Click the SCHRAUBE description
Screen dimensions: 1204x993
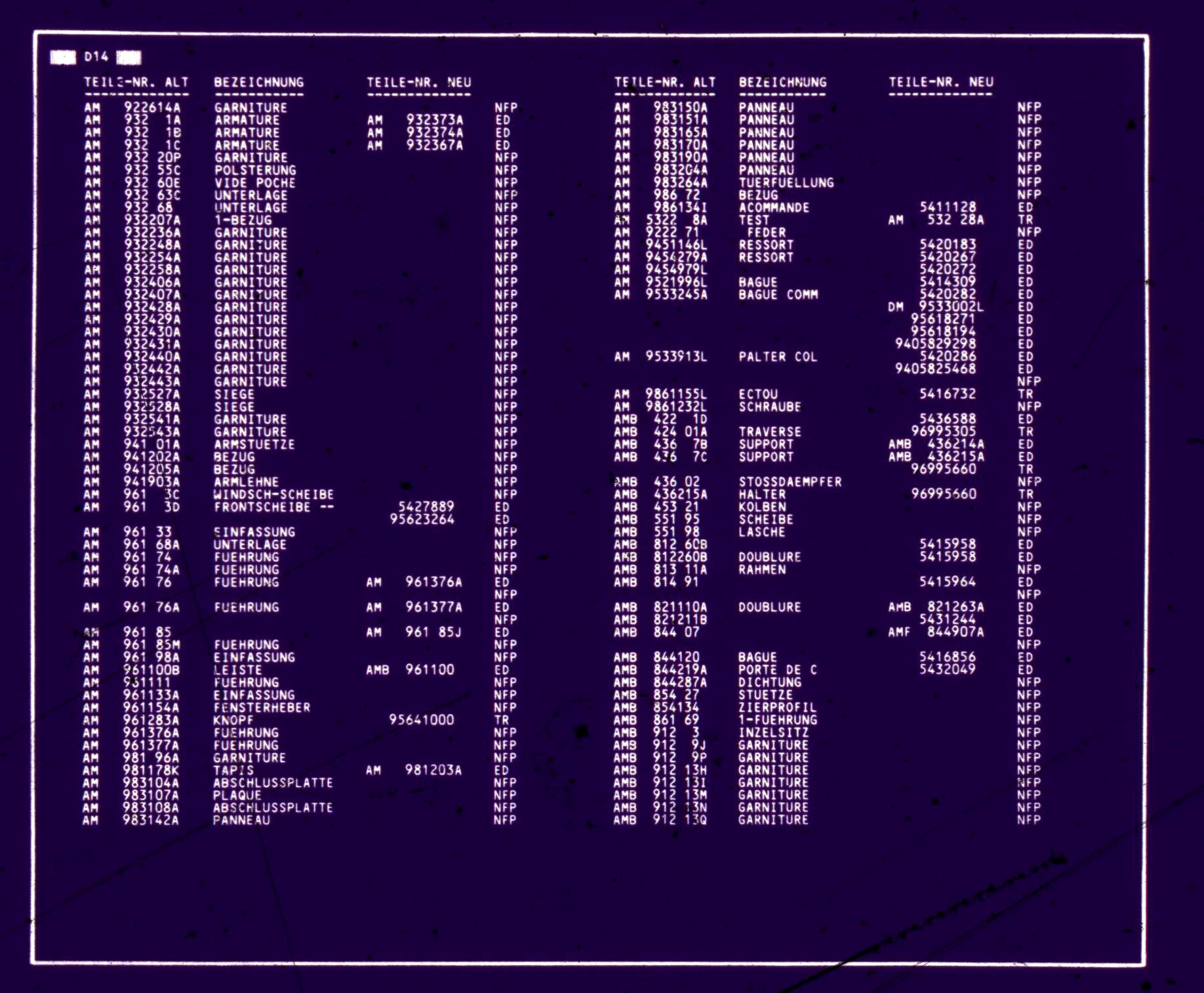coord(771,407)
